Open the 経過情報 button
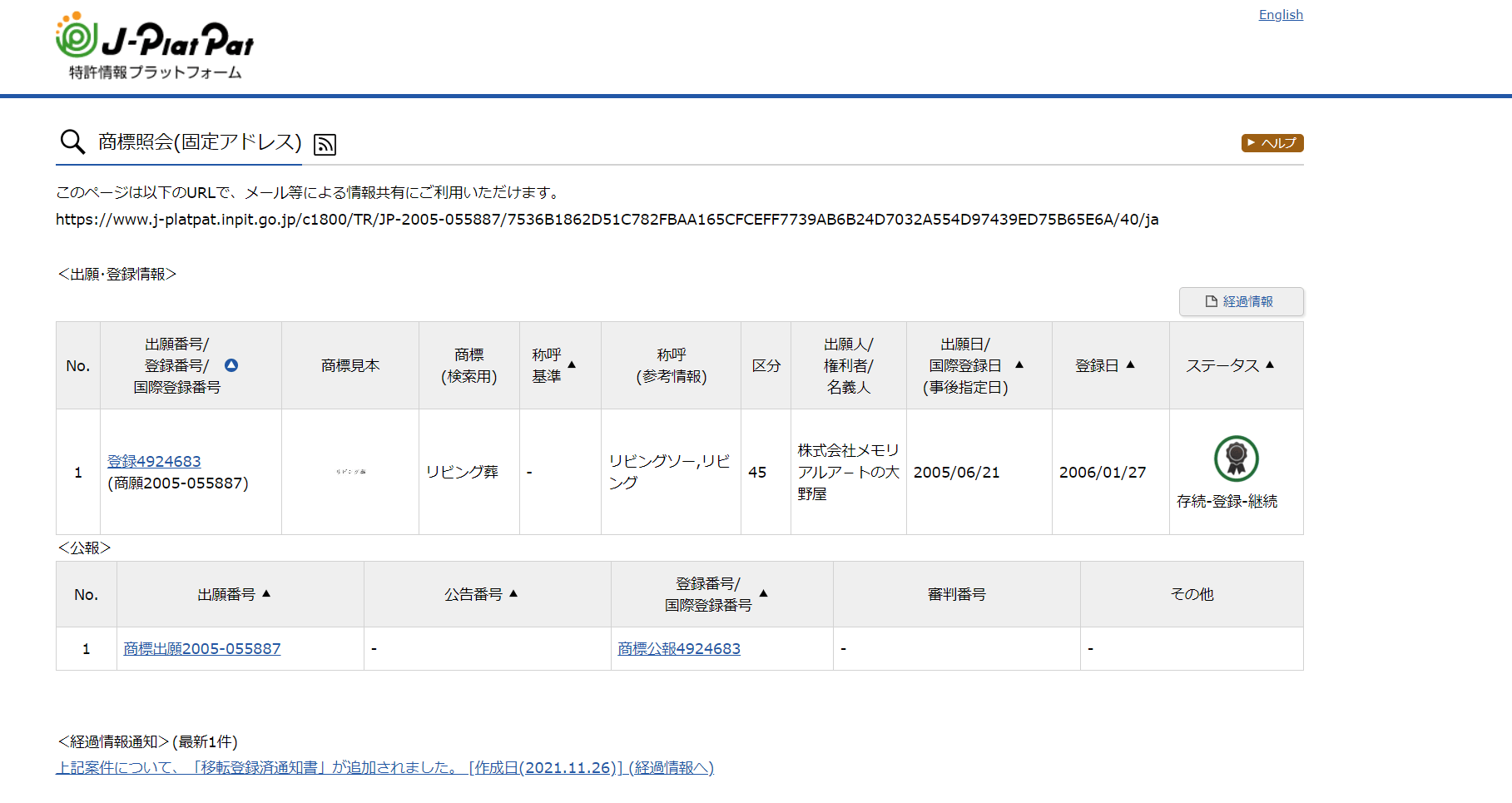 [1241, 301]
